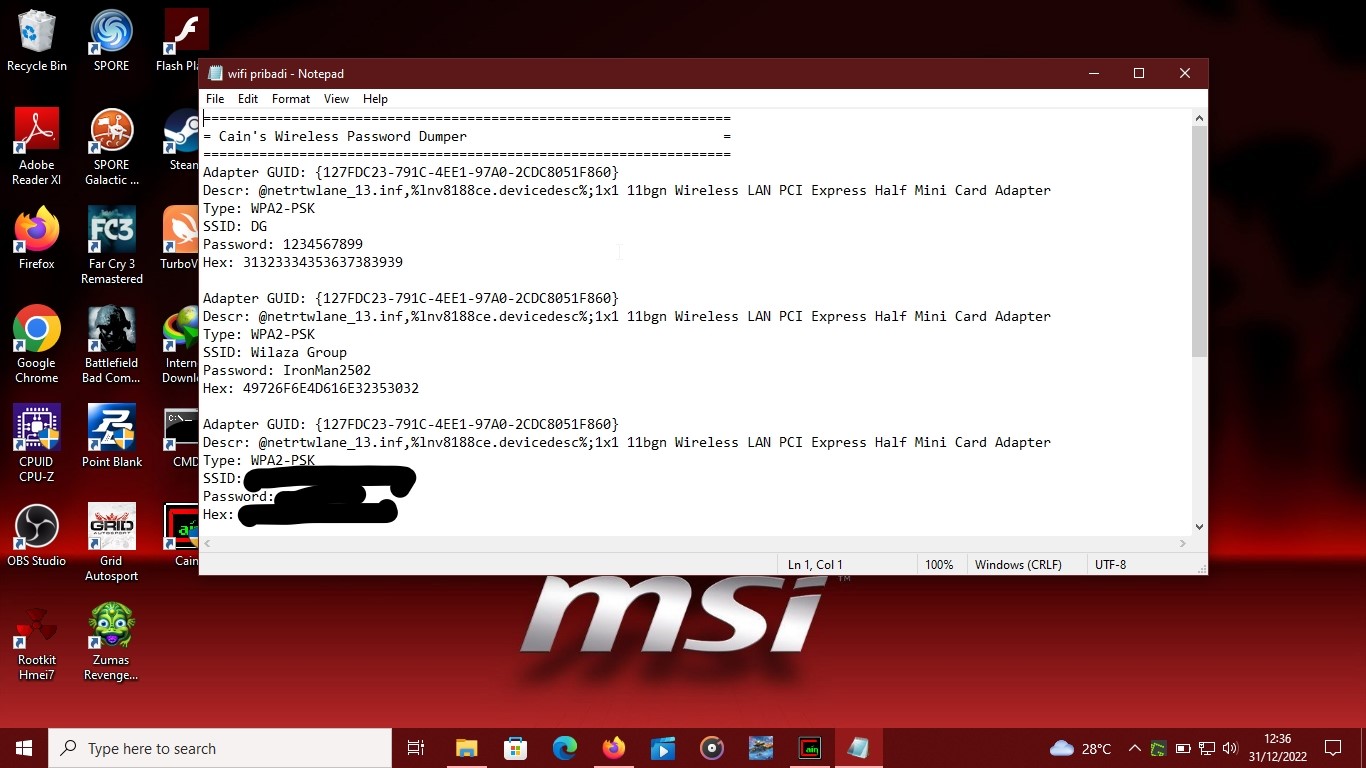Image resolution: width=1366 pixels, height=768 pixels.
Task: Click the Password: IronMan2502 line
Action: [287, 370]
